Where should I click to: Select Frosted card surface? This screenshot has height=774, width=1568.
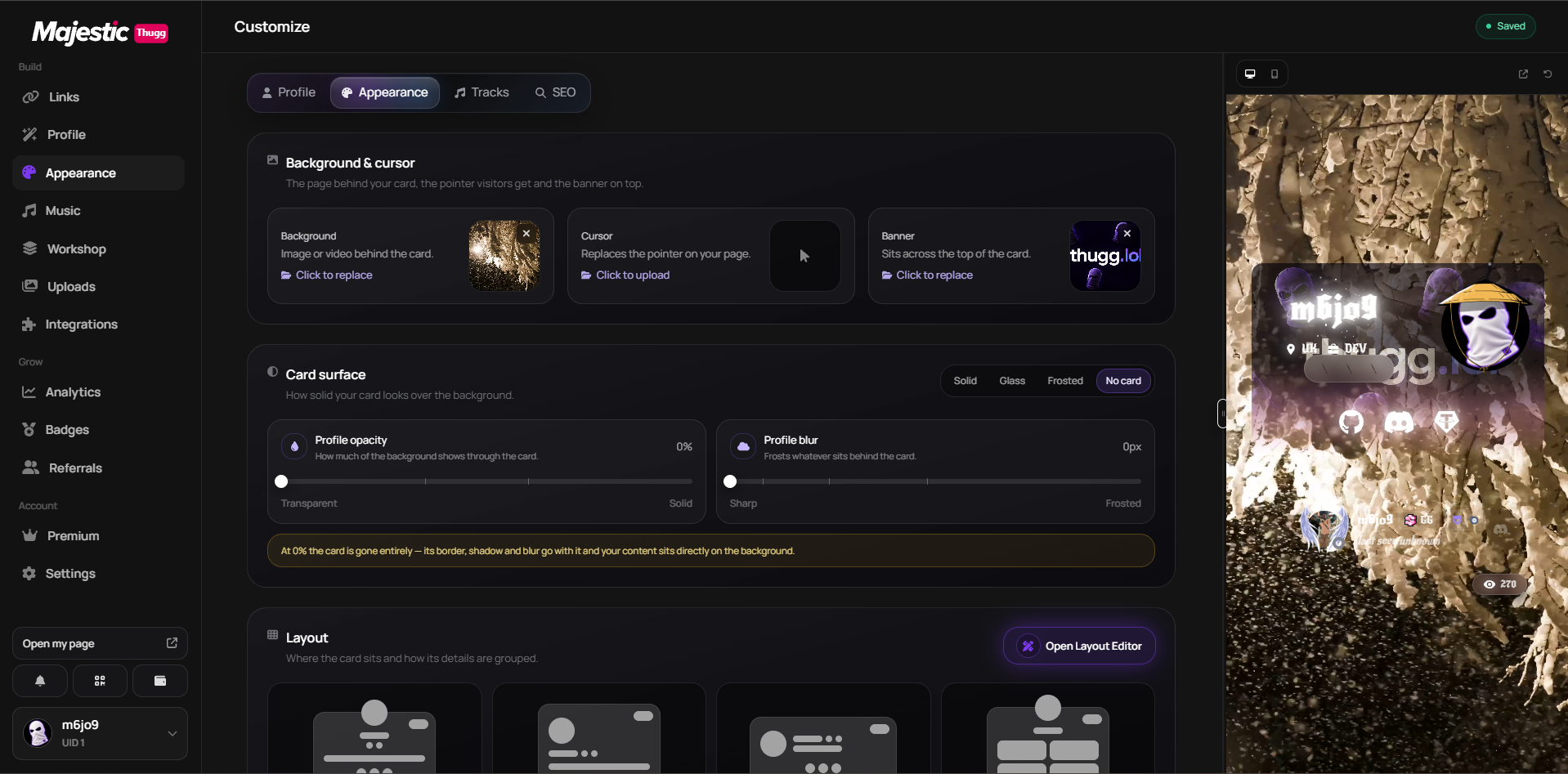1065,381
